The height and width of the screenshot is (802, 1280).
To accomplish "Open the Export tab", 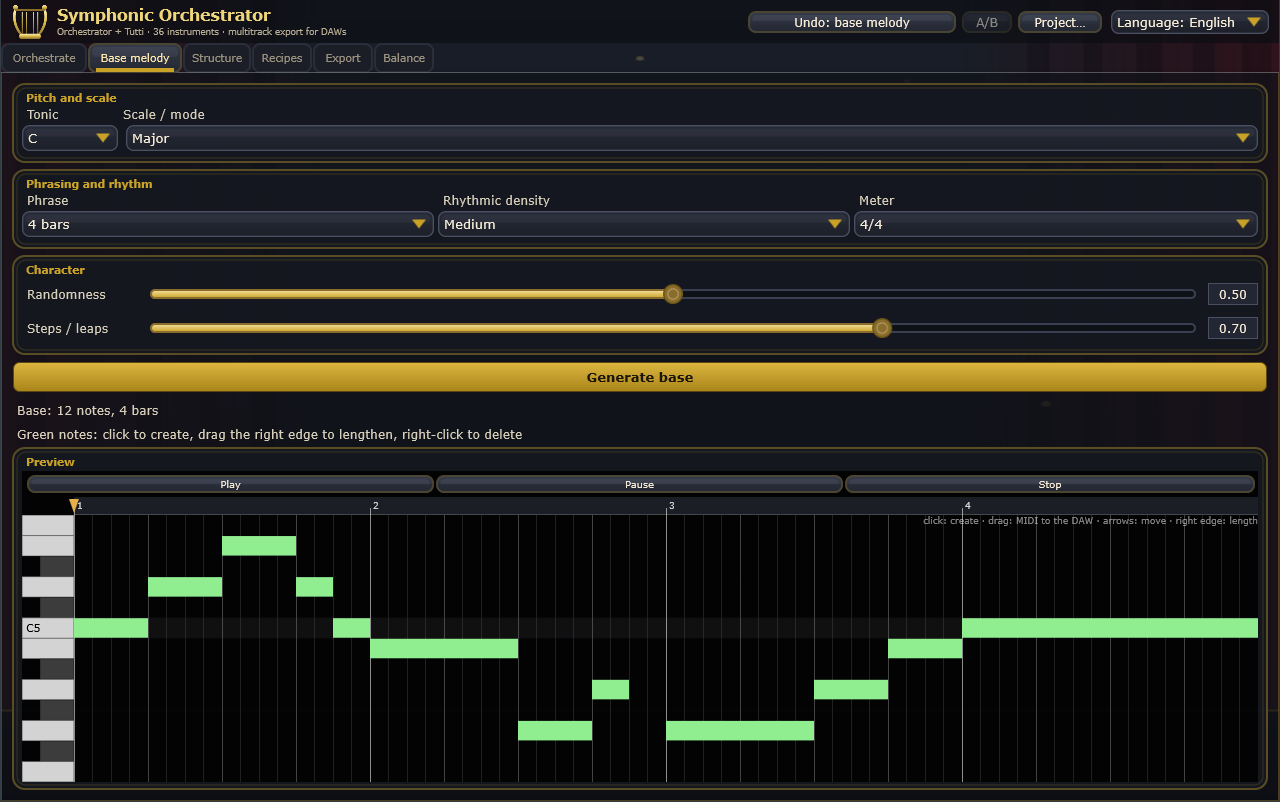I will tap(343, 58).
